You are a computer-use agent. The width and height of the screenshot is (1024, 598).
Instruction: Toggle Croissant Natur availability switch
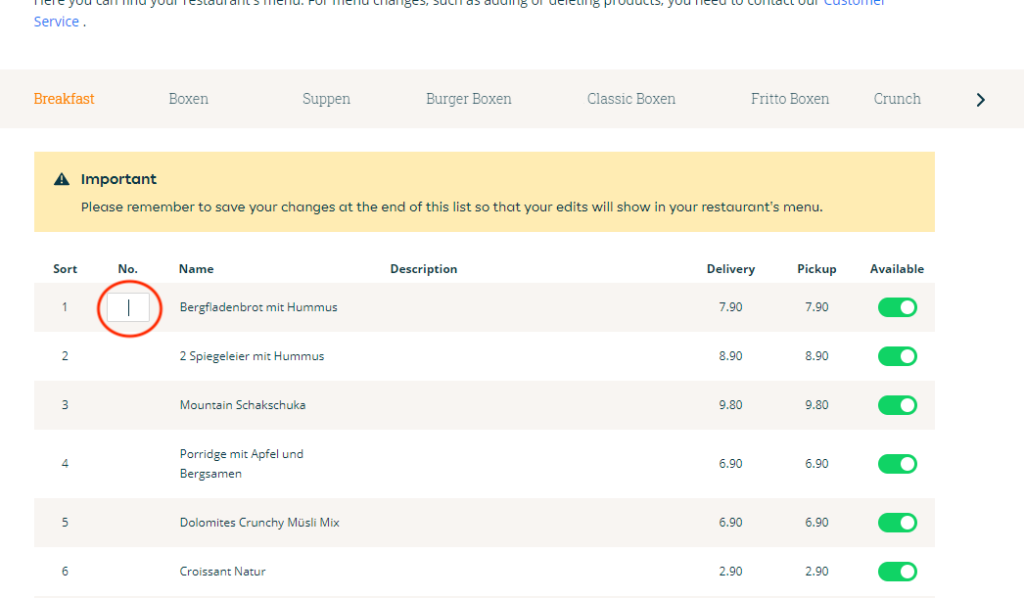tap(897, 571)
